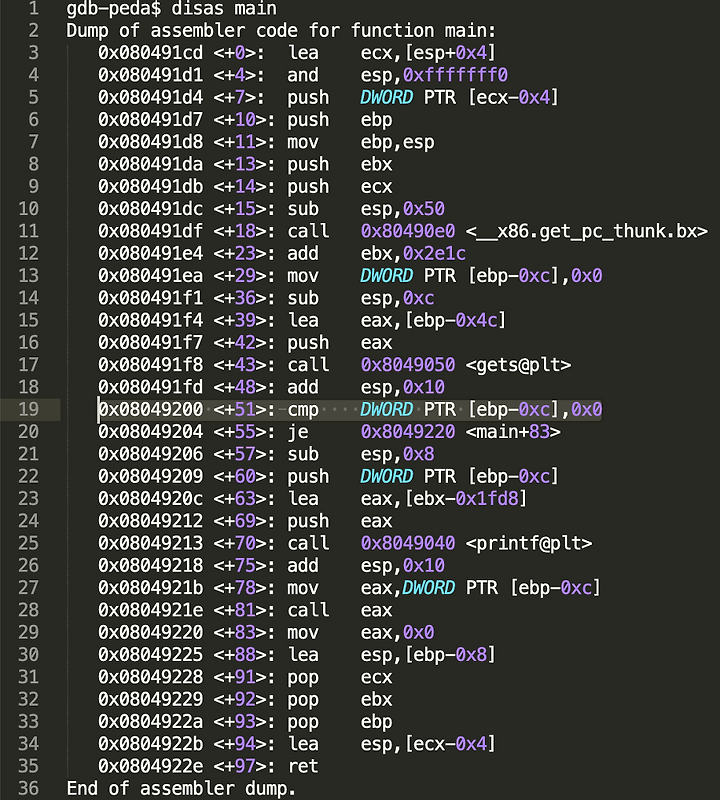720x800 pixels.
Task: Click 'esp,0x50' operand on line 10
Action: (x=403, y=209)
